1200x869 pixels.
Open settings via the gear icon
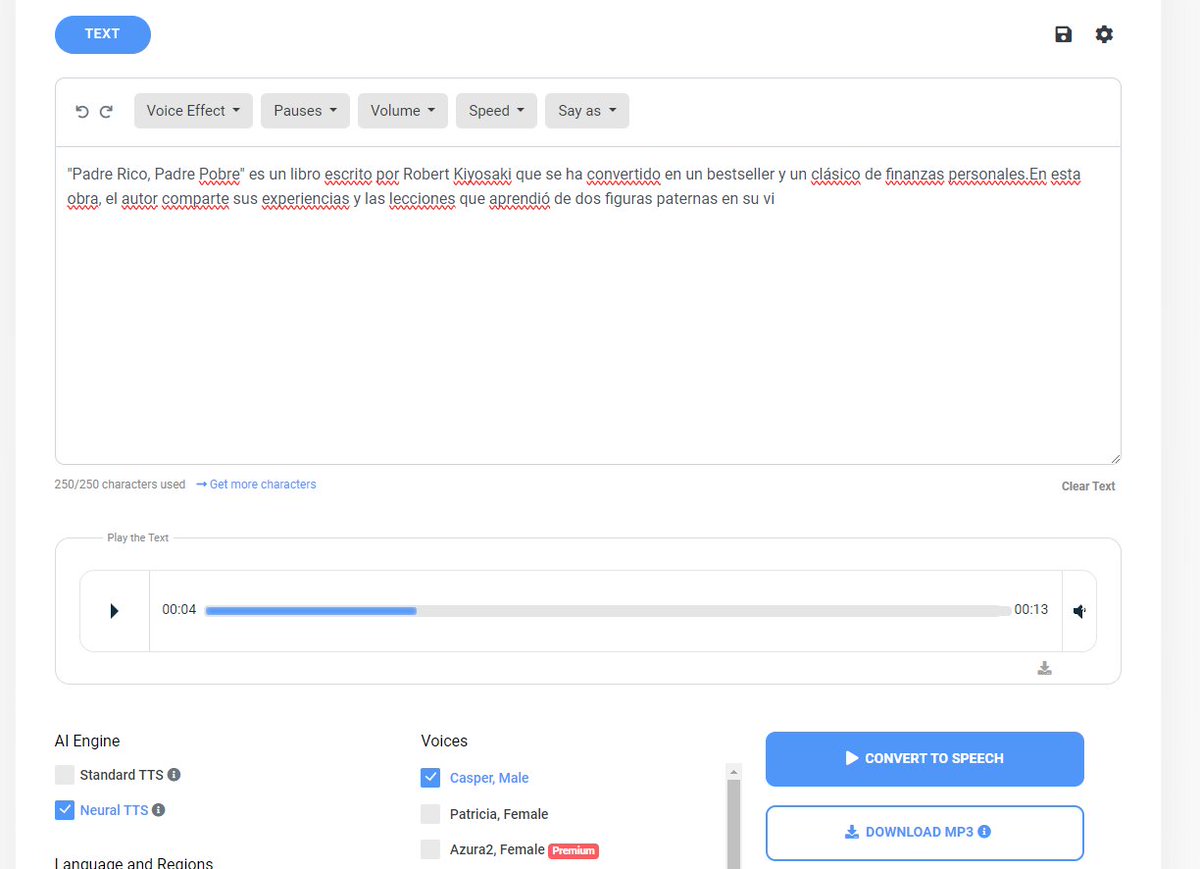click(x=1104, y=34)
